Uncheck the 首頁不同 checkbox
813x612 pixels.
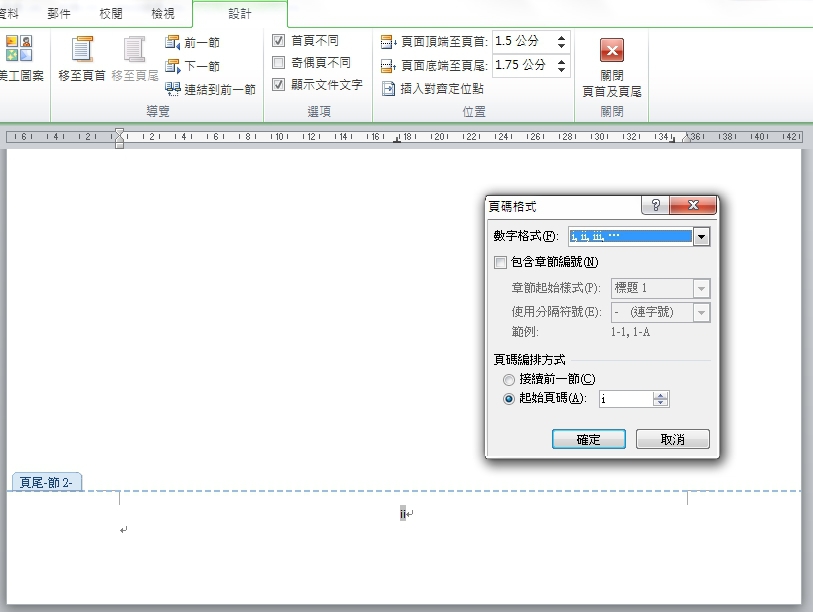click(x=278, y=40)
